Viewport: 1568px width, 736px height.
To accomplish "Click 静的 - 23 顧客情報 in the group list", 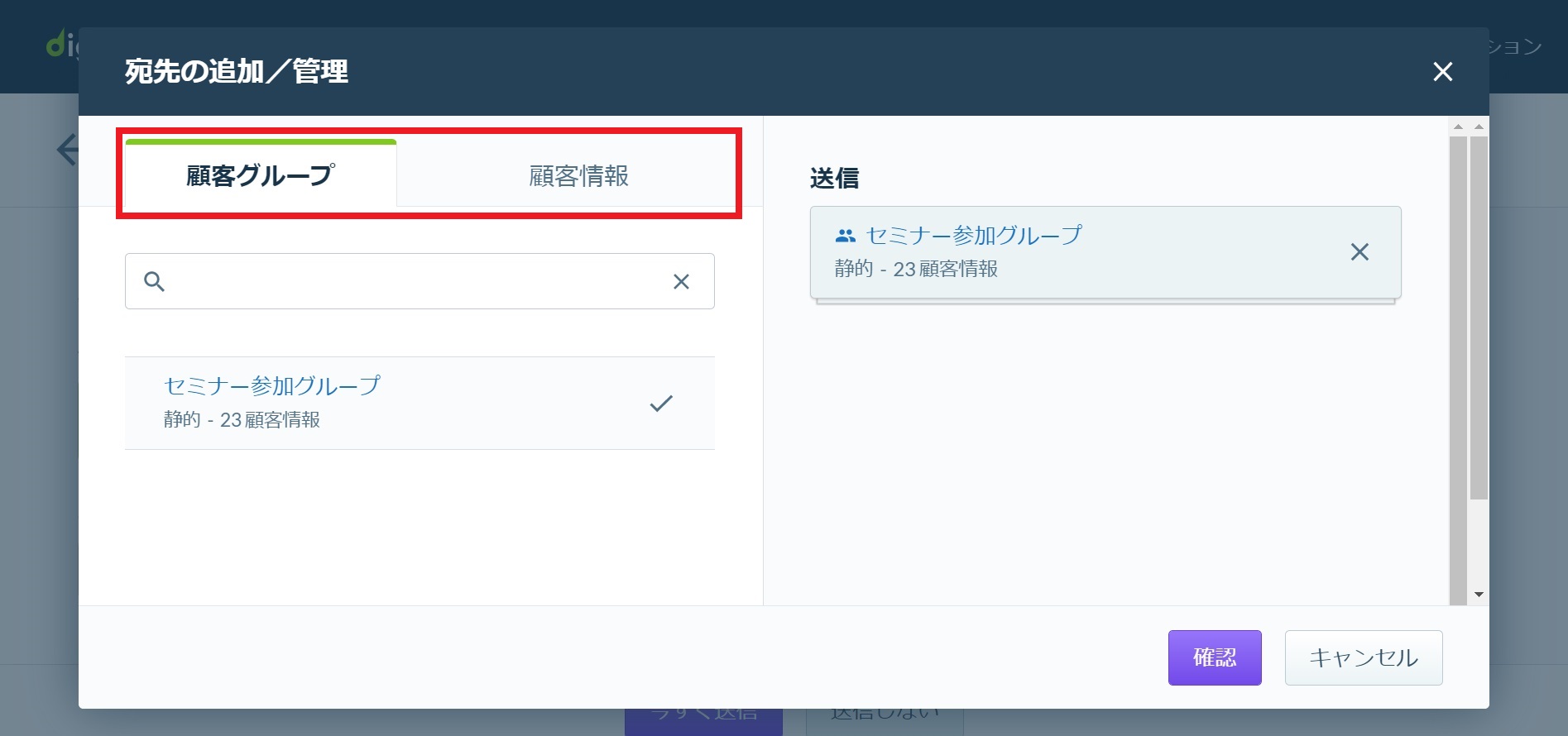I will (242, 419).
